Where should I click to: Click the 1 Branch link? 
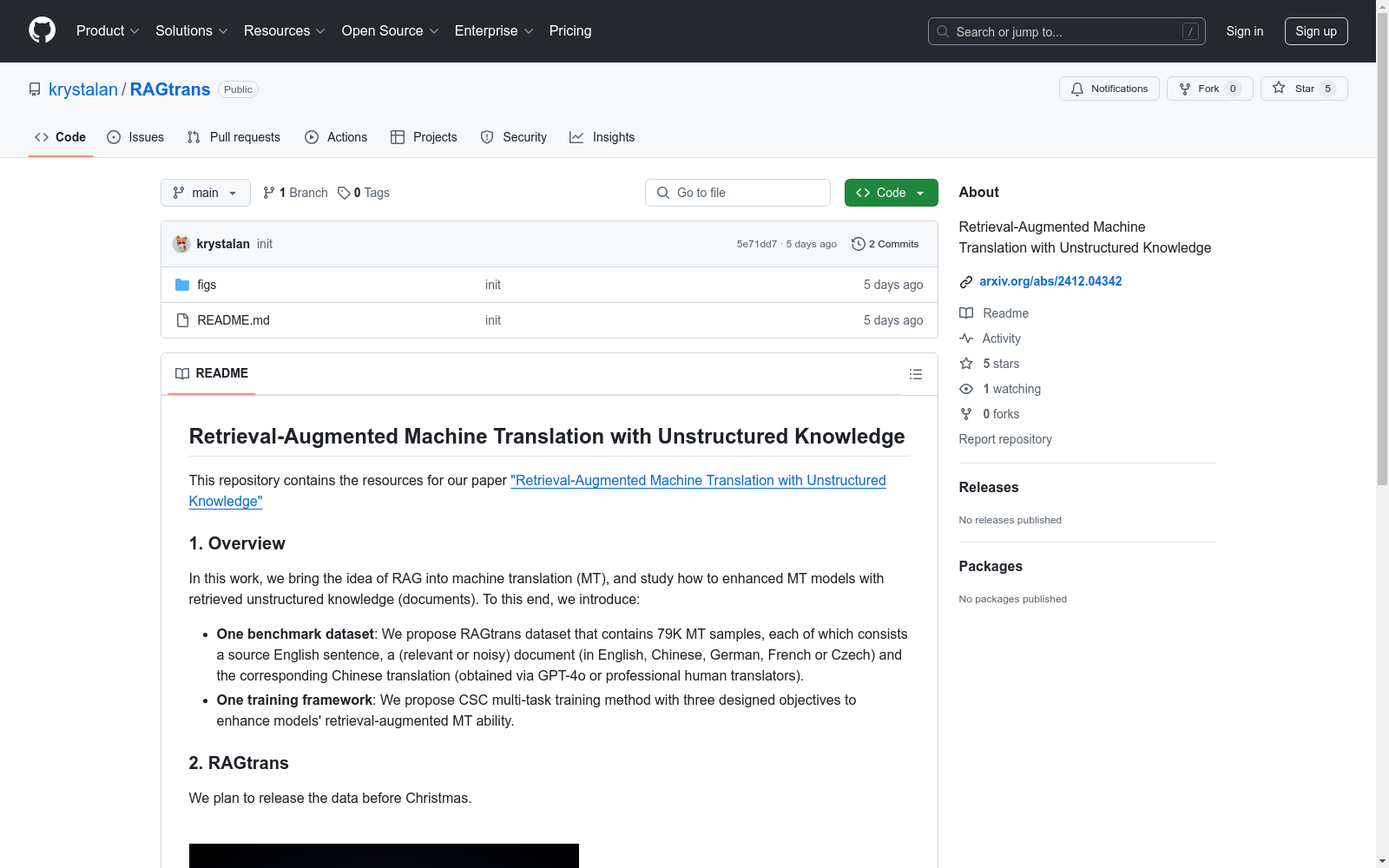(x=296, y=193)
